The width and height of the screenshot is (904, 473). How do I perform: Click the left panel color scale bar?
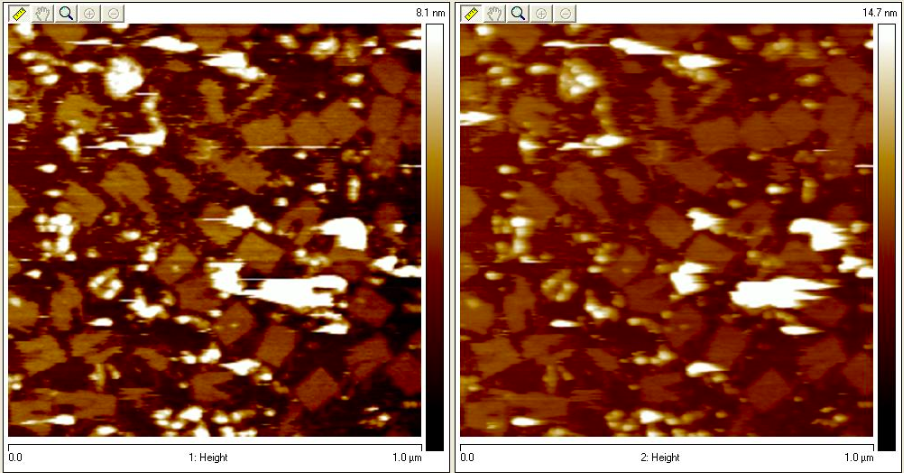pyautogui.click(x=434, y=236)
